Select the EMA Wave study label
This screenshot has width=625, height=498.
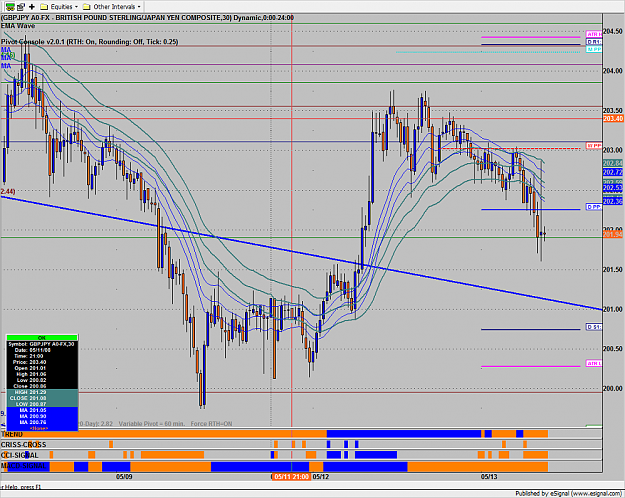tap(18, 26)
